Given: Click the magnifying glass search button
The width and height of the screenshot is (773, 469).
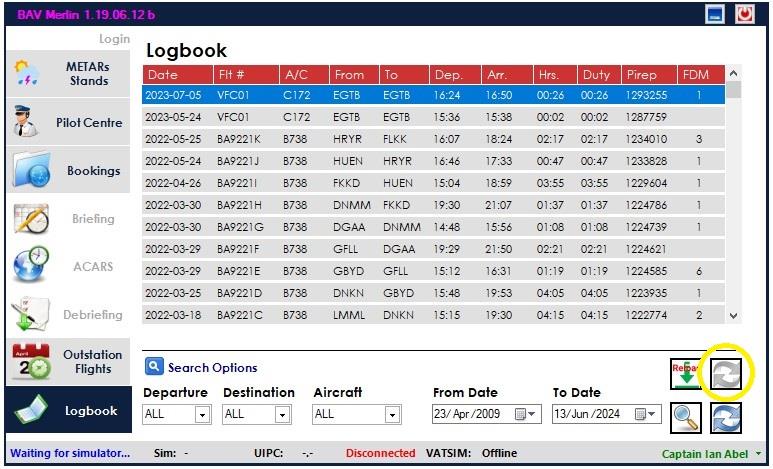Looking at the screenshot, I should 686,418.
